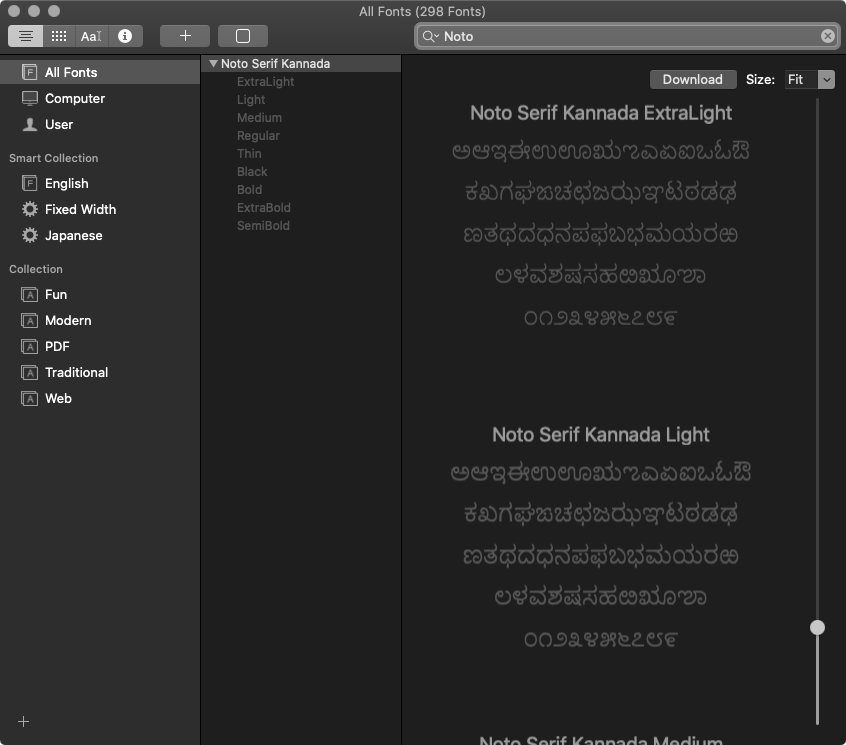Viewport: 846px width, 745px height.
Task: Select the SemiBold style
Action: click(x=263, y=225)
